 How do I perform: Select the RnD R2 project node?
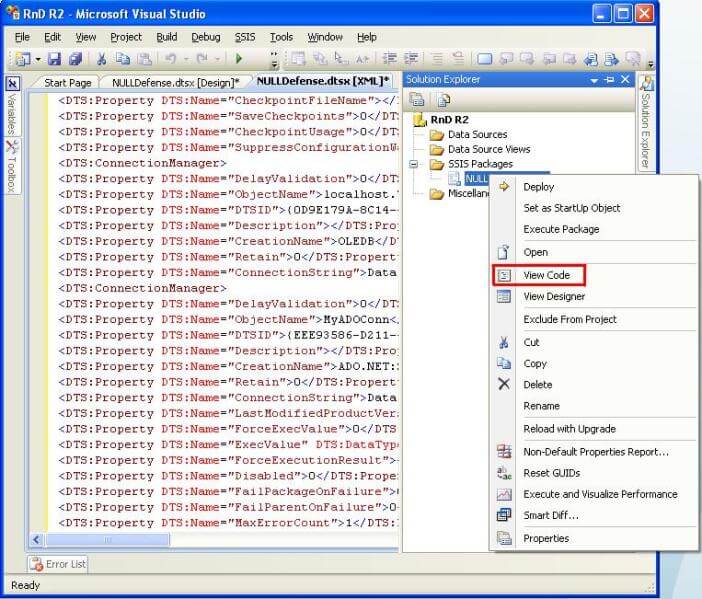449,120
